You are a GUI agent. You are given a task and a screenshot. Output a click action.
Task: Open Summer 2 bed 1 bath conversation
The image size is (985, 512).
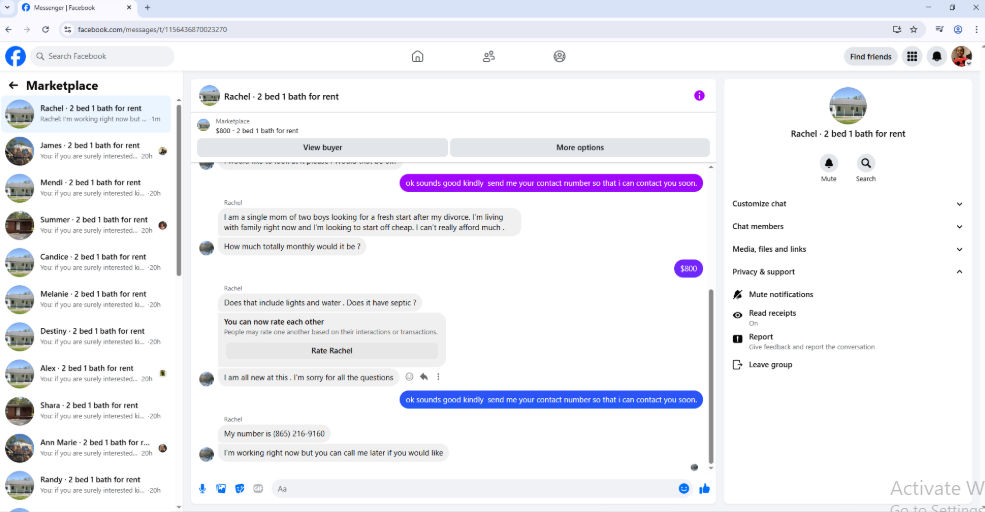87,225
